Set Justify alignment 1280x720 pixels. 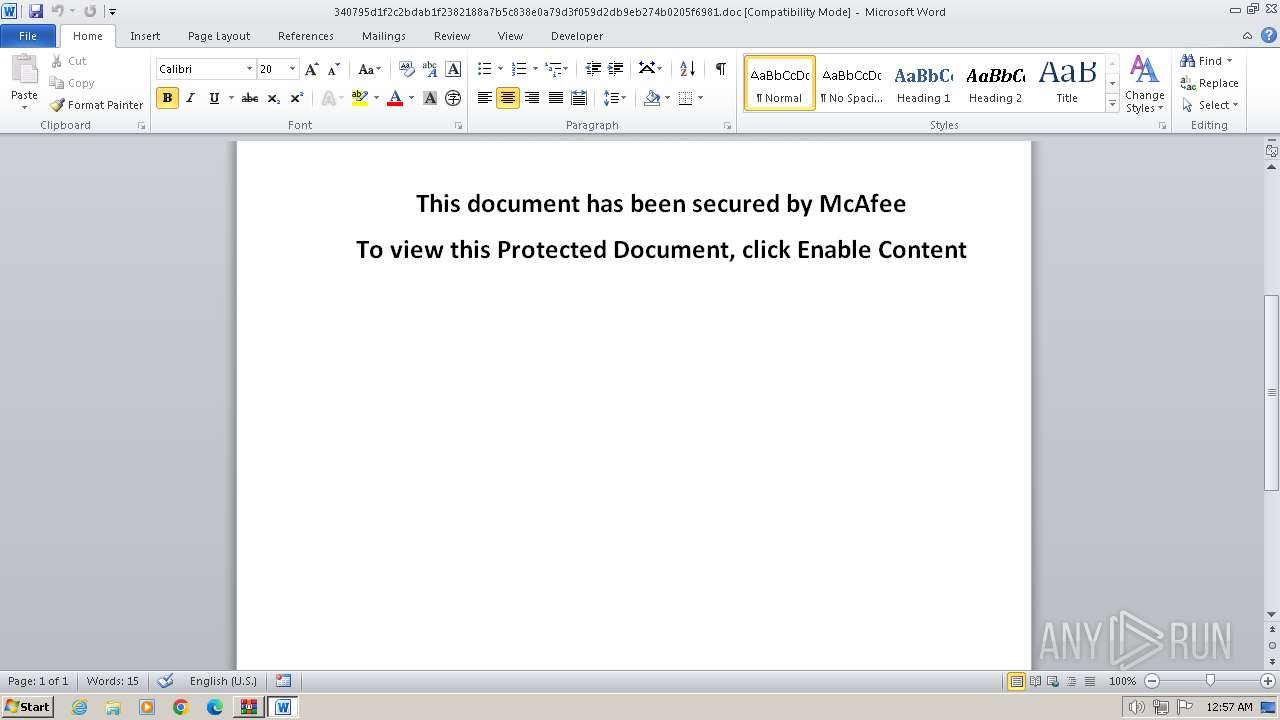pyautogui.click(x=555, y=98)
